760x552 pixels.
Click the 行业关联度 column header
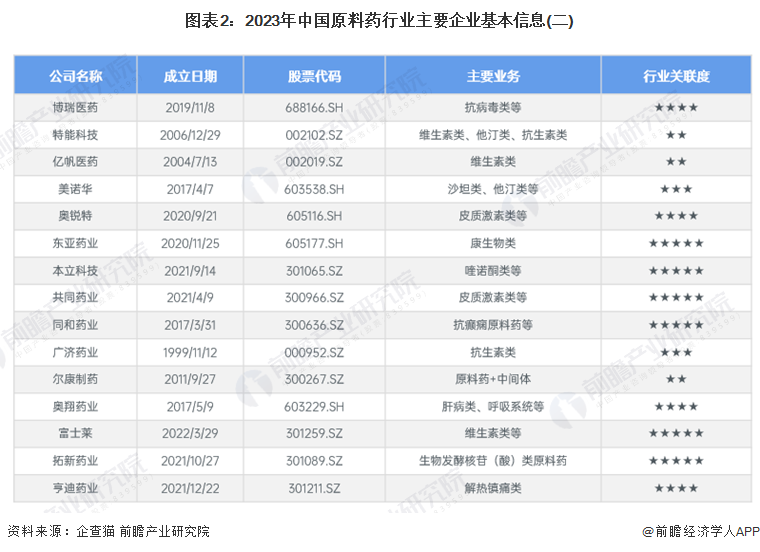click(x=676, y=76)
